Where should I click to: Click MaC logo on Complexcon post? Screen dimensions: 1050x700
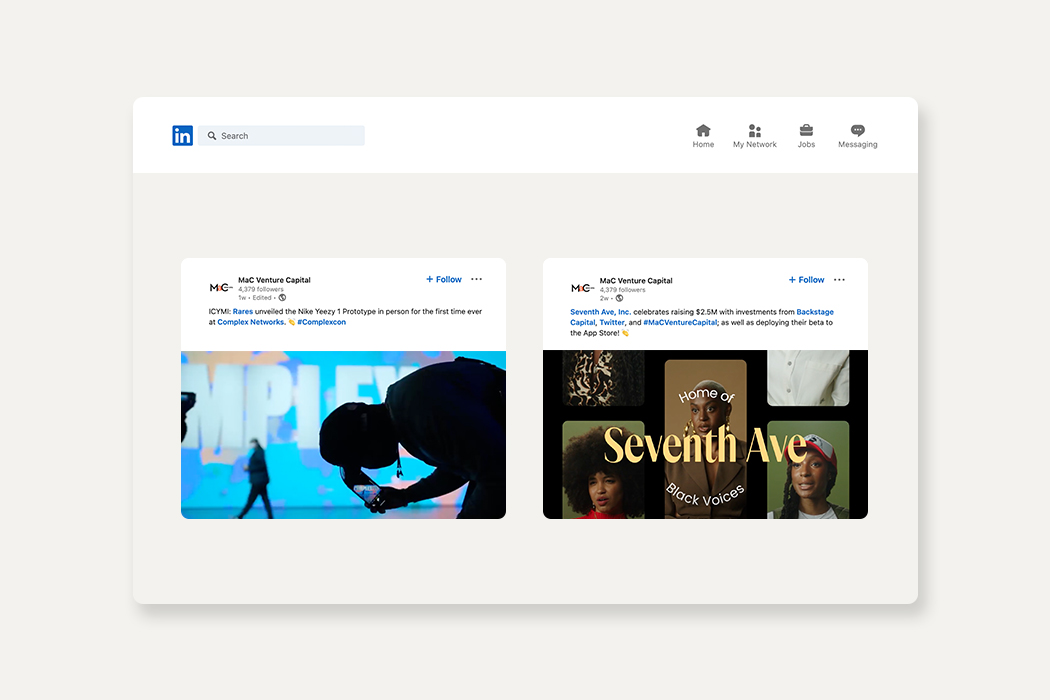[x=221, y=287]
